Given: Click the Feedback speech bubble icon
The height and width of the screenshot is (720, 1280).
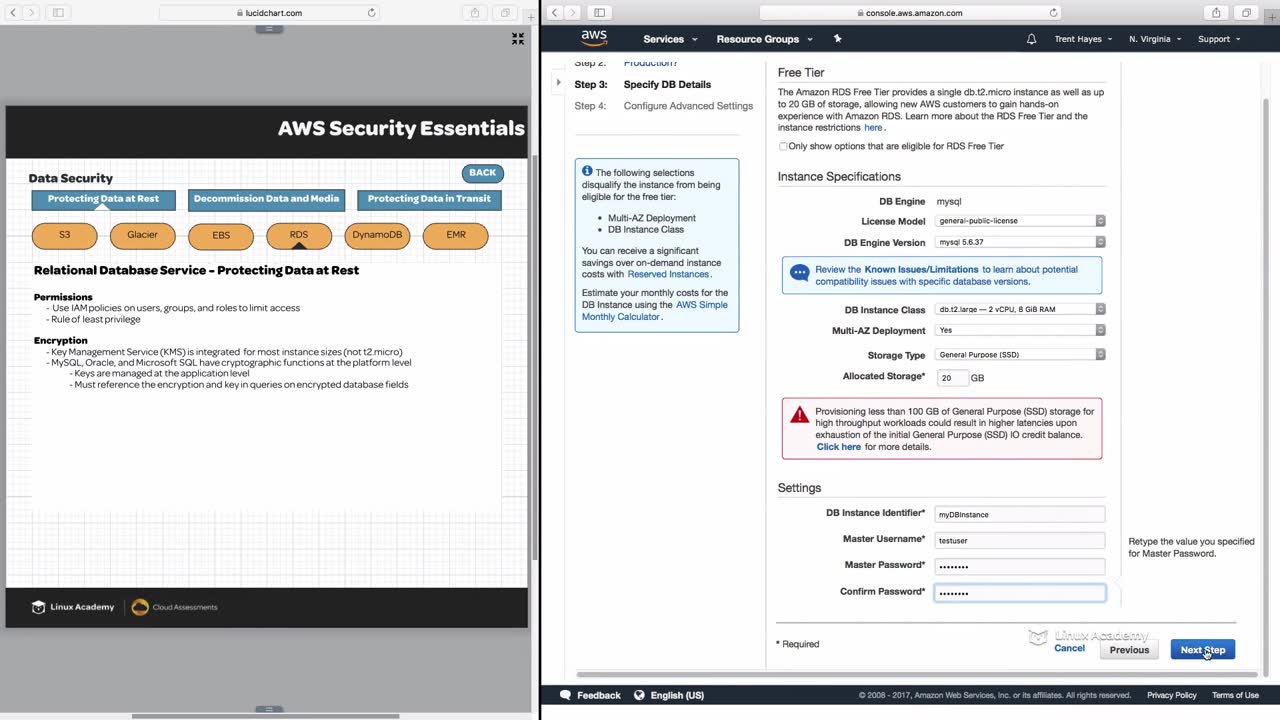Looking at the screenshot, I should [x=565, y=695].
